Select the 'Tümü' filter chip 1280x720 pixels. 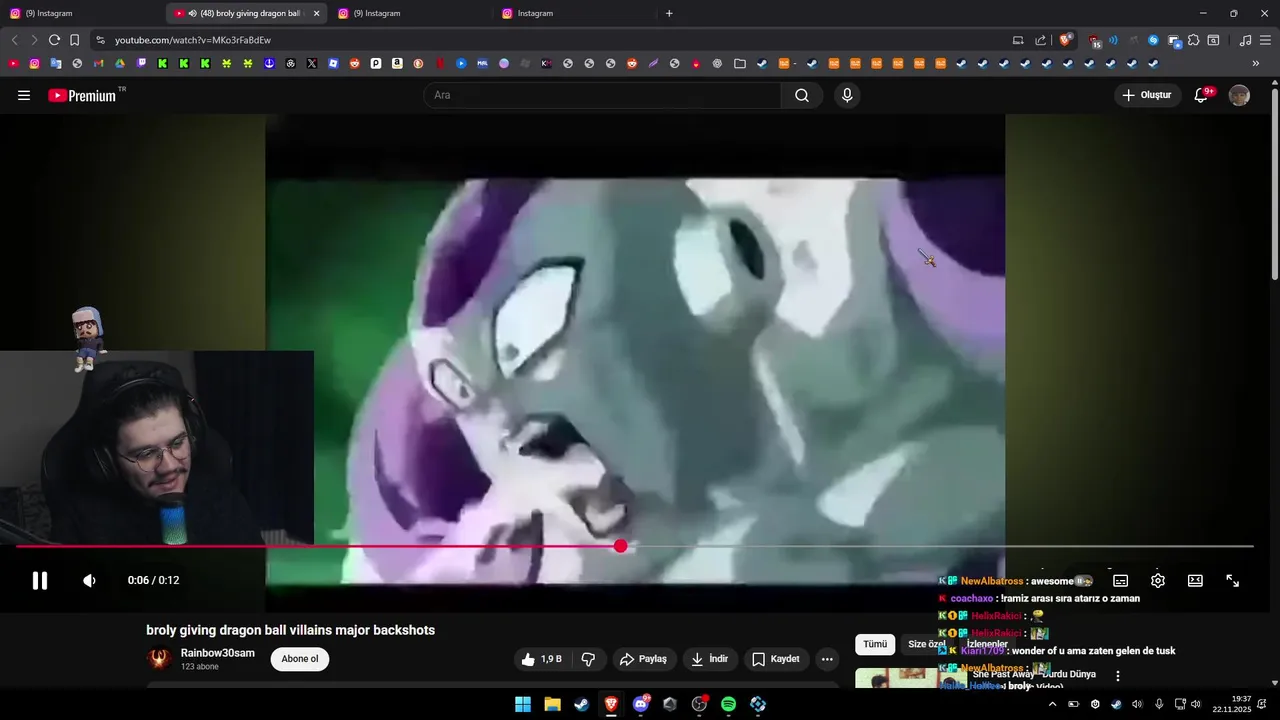(x=875, y=645)
